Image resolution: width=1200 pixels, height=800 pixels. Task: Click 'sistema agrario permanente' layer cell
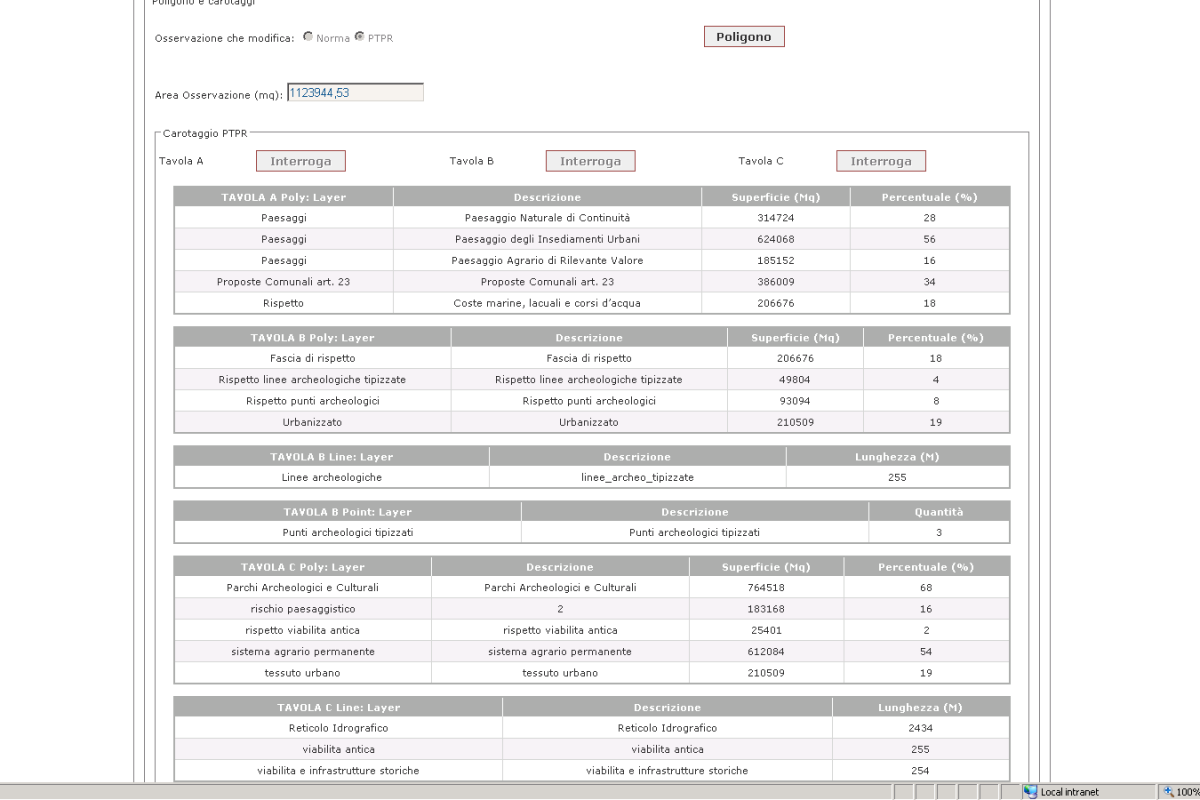(303, 652)
